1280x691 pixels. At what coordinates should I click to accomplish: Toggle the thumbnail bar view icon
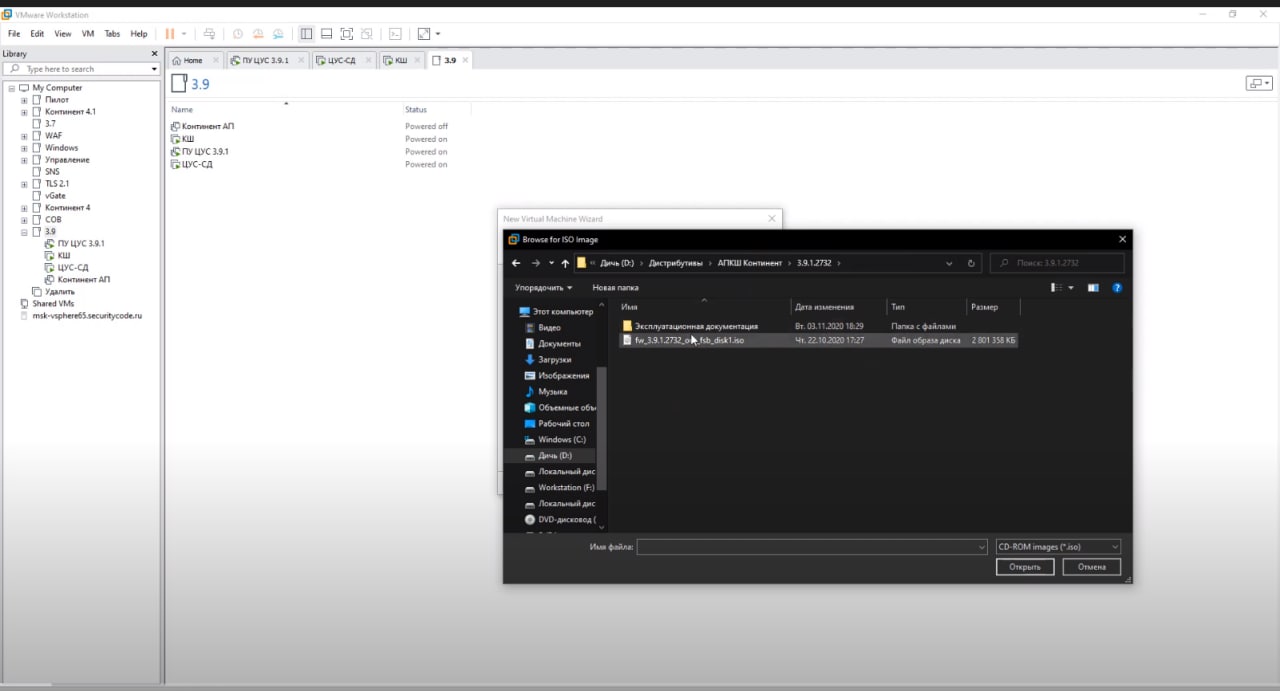[x=326, y=34]
